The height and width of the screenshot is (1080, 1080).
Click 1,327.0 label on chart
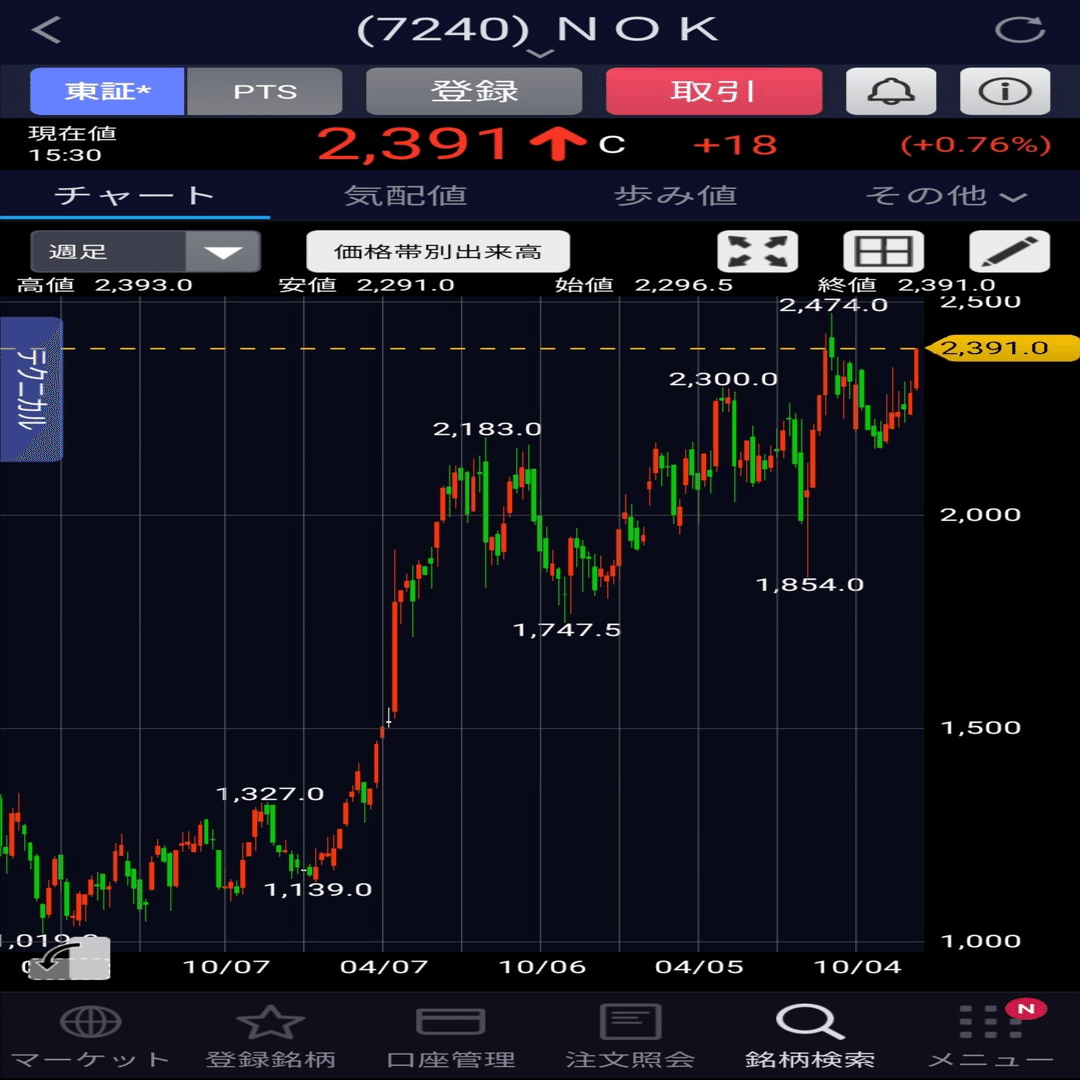coord(270,793)
